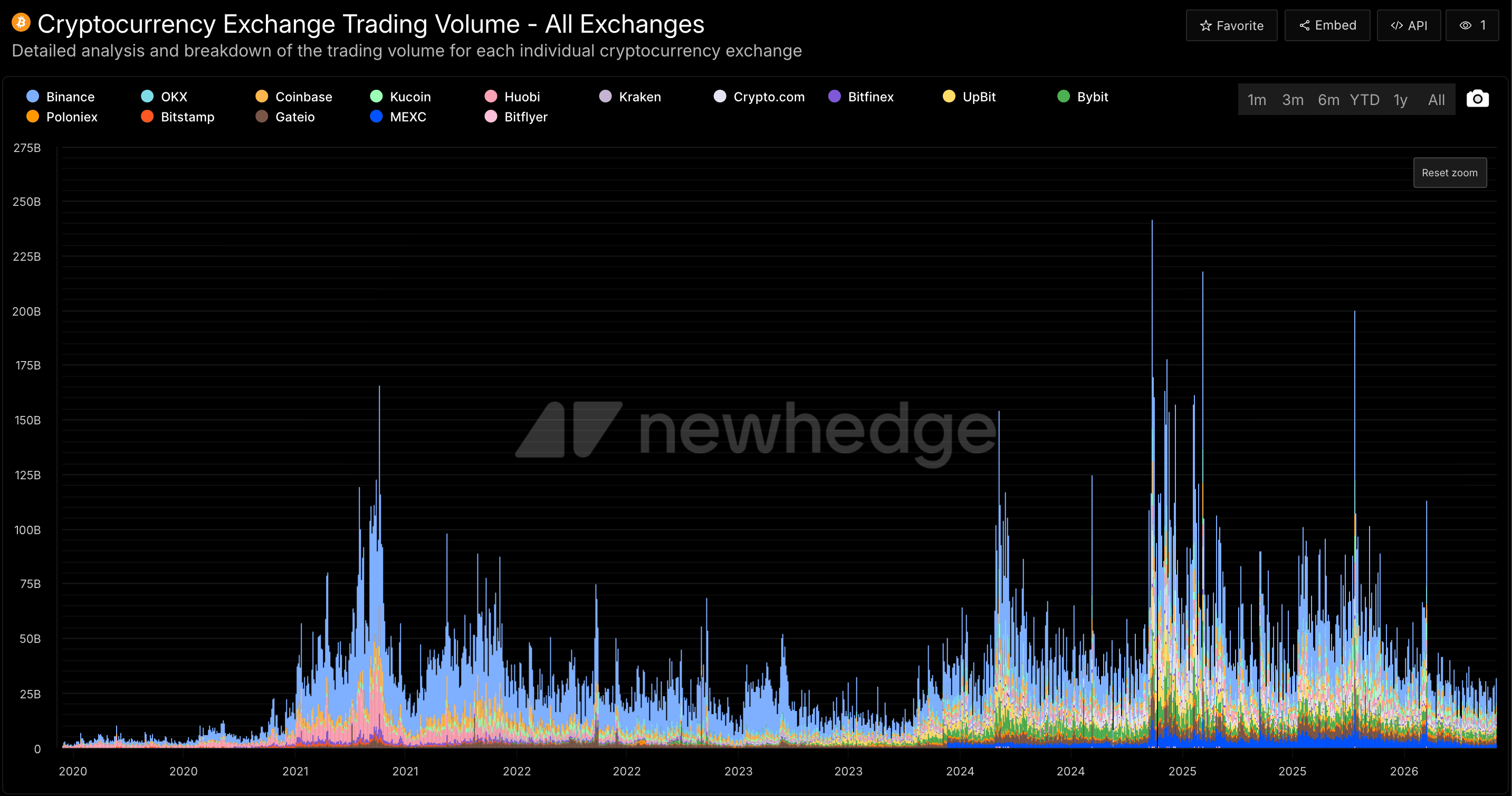Click the code brackets icon in API button
The image size is (1512, 796).
[1397, 25]
